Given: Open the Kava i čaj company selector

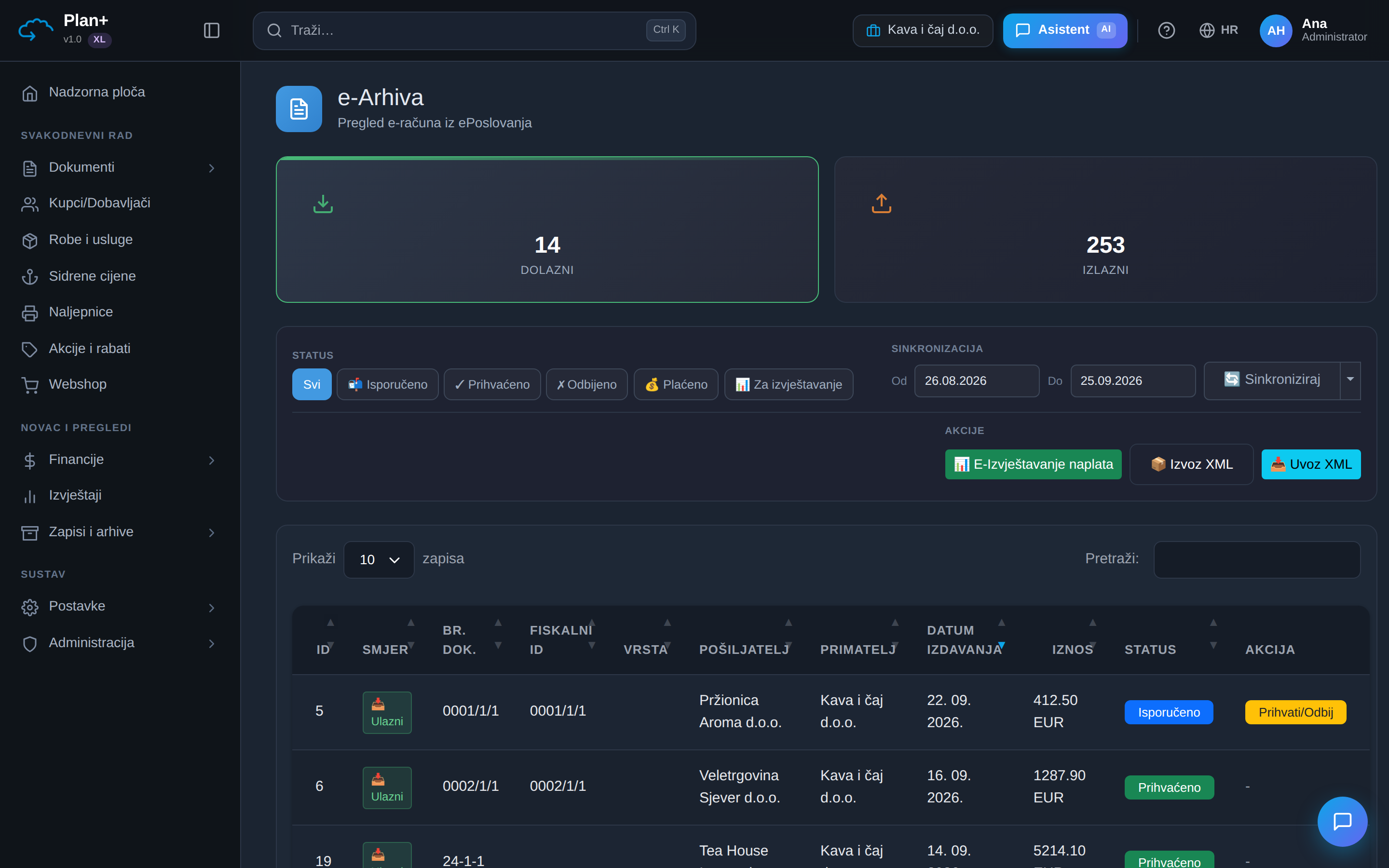Looking at the screenshot, I should click(922, 30).
